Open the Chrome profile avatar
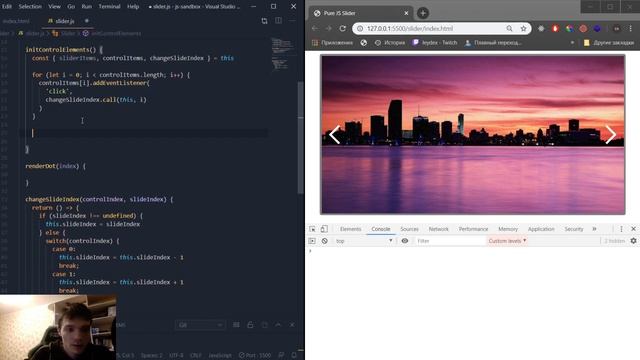This screenshot has width=640, height=360. [x=617, y=29]
